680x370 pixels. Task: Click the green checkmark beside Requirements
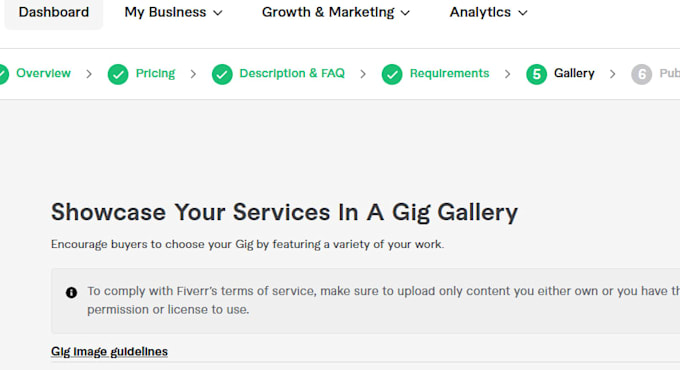coord(392,74)
